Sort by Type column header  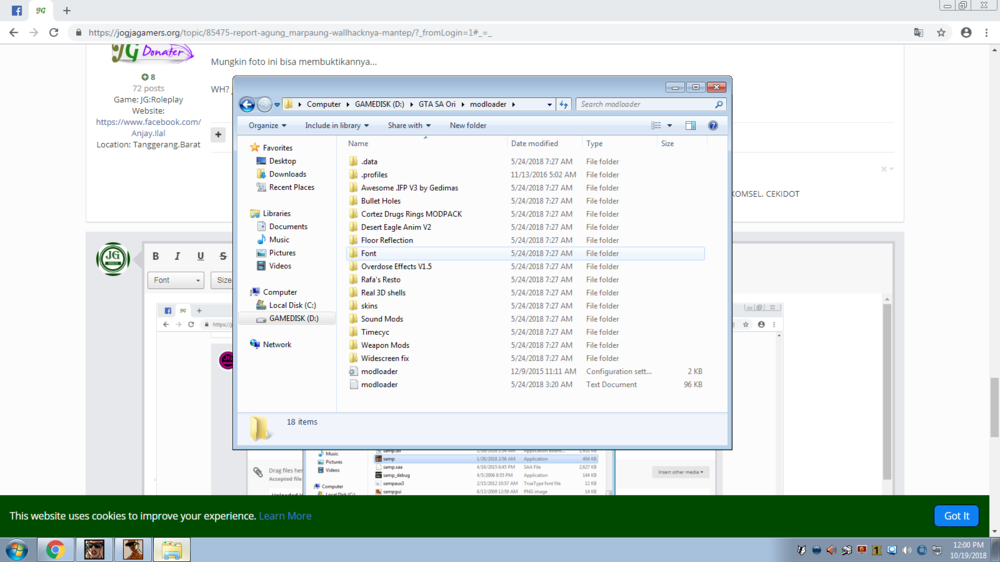tap(594, 144)
